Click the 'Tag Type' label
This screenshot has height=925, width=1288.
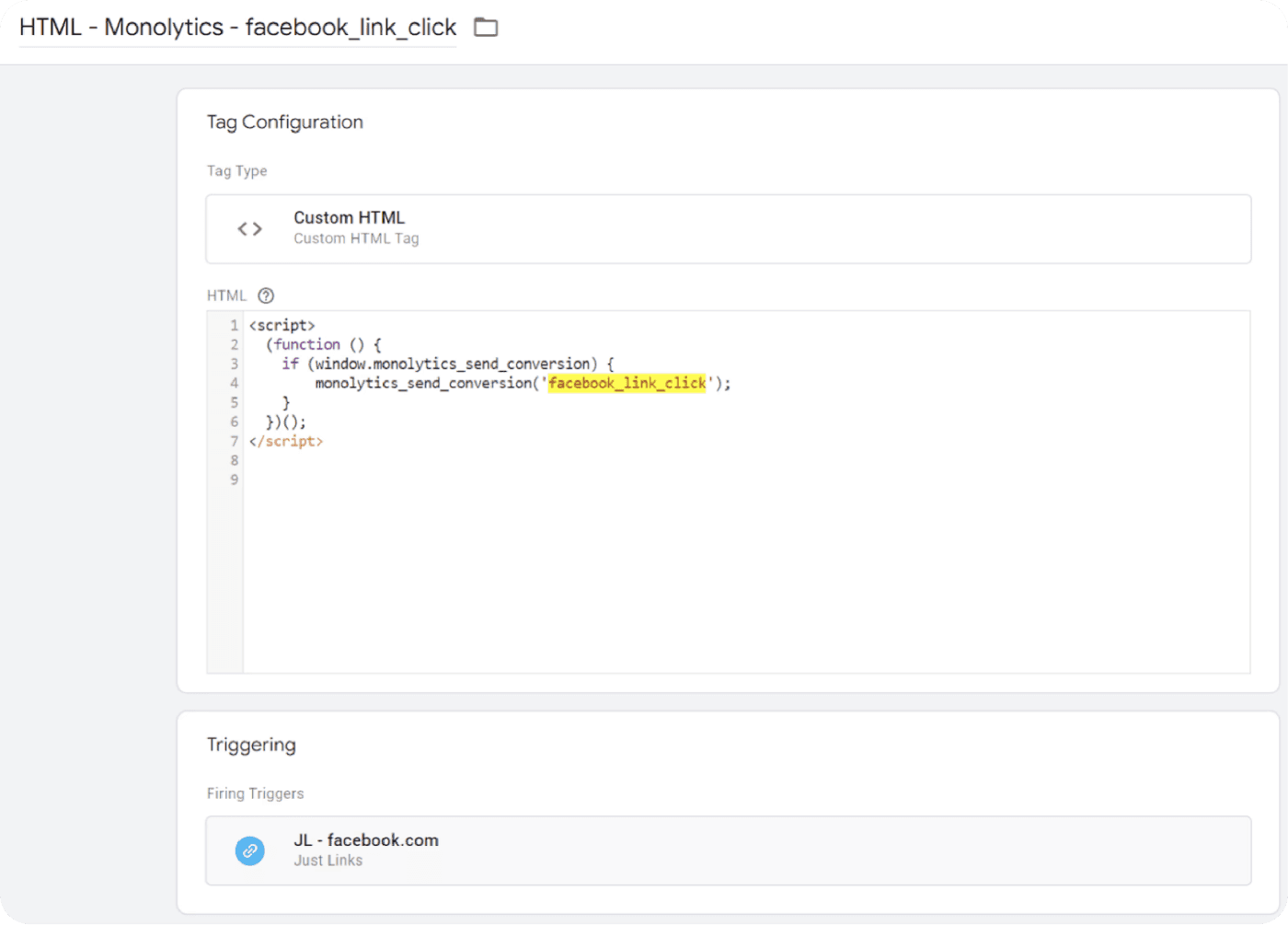(236, 171)
